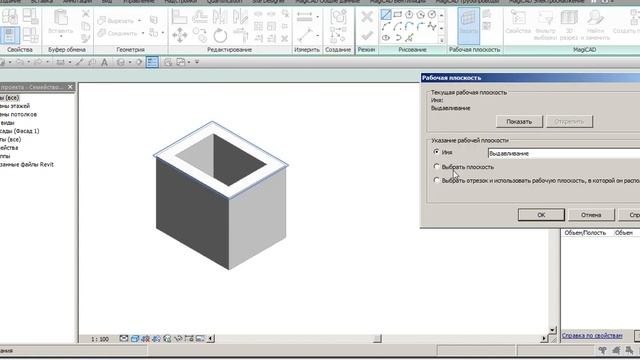This screenshot has height=360, width=640.
Task: Open the Paste 'Вставить' dropdown arrow
Action: pos(61,37)
